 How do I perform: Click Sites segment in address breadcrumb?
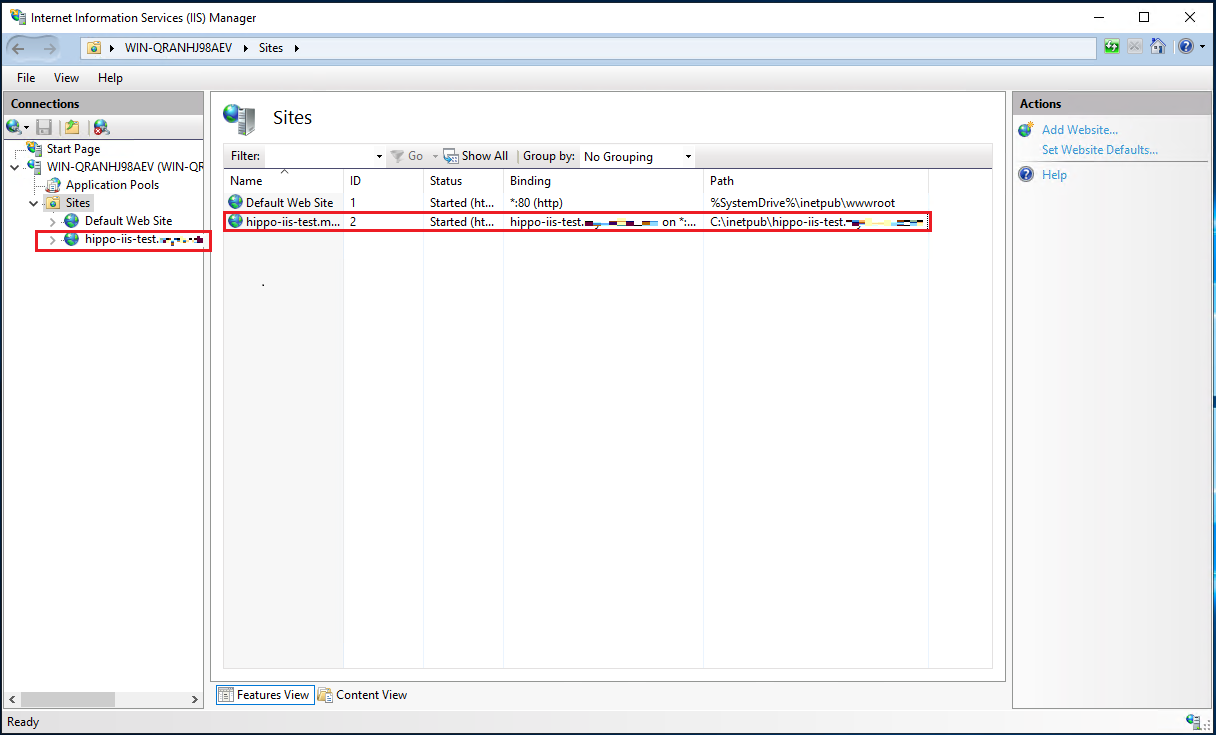tap(271, 48)
